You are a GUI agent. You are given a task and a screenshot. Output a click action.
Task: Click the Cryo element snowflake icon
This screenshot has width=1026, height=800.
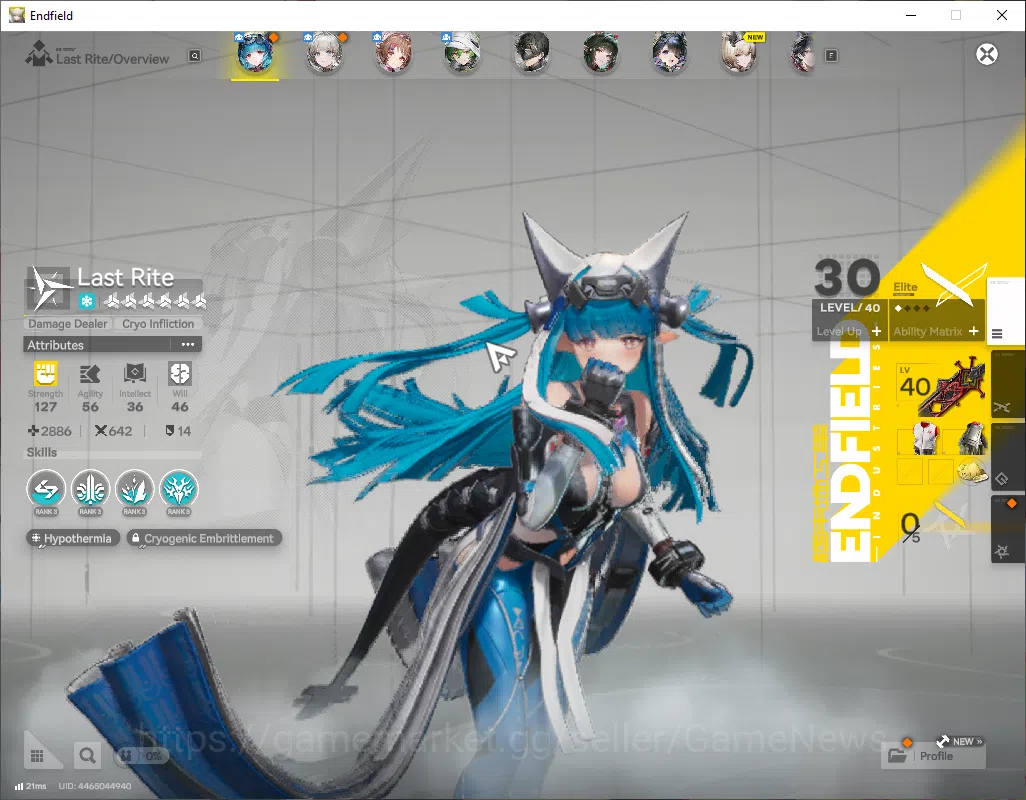(86, 301)
